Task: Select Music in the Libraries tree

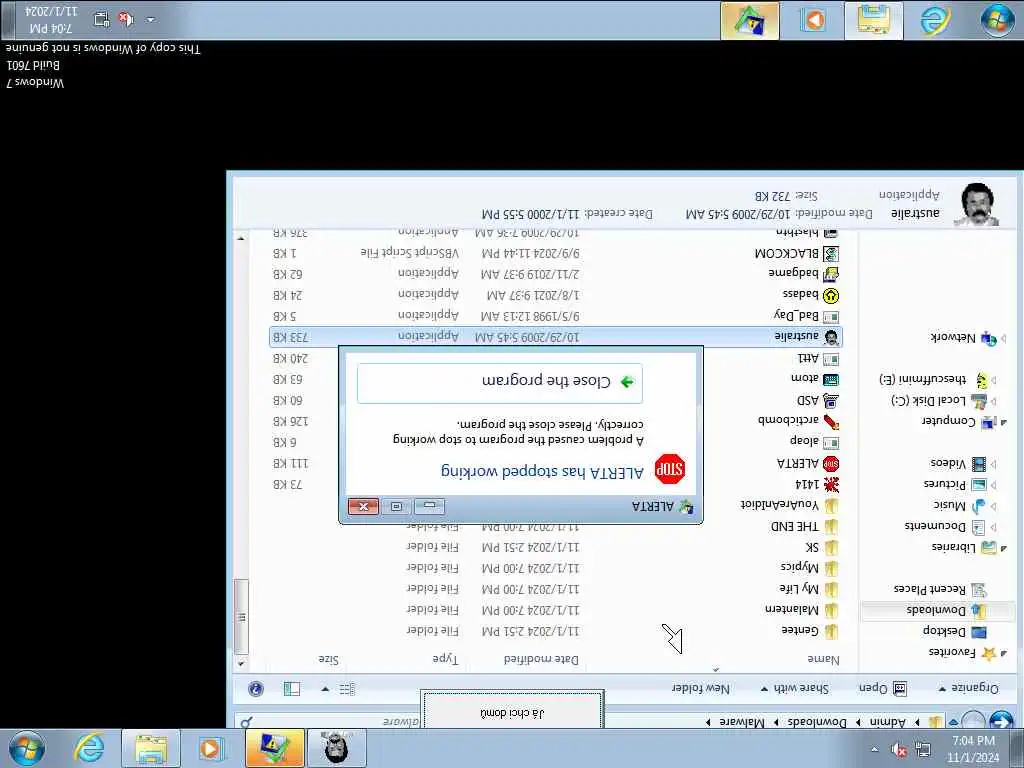Action: pos(949,505)
